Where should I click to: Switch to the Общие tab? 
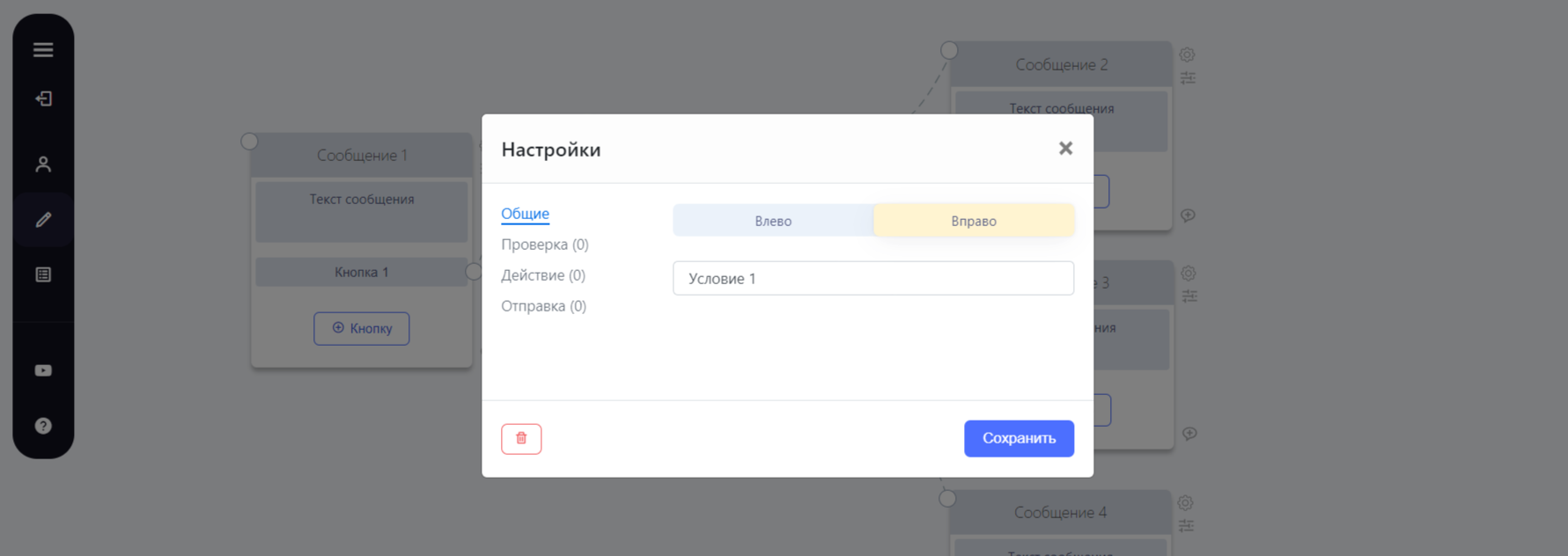525,214
